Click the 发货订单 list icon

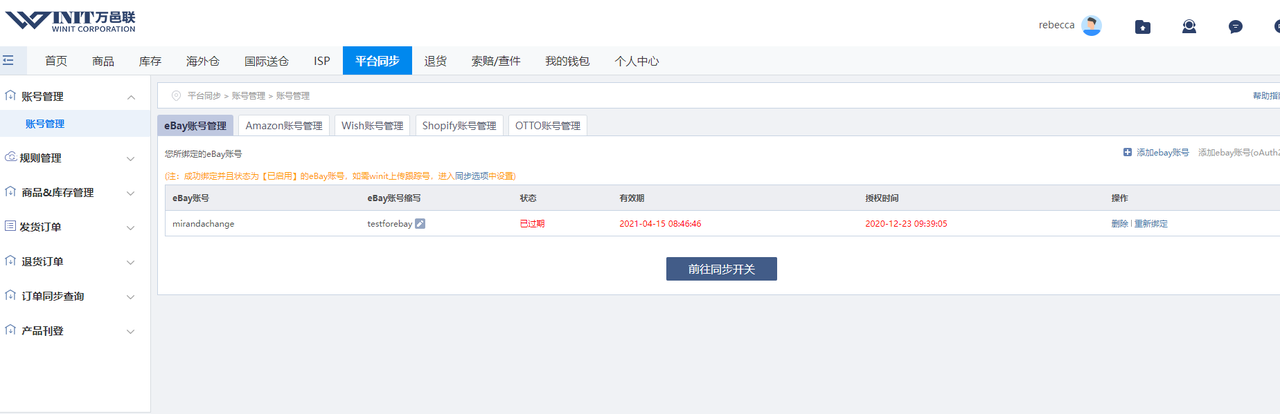[11, 227]
